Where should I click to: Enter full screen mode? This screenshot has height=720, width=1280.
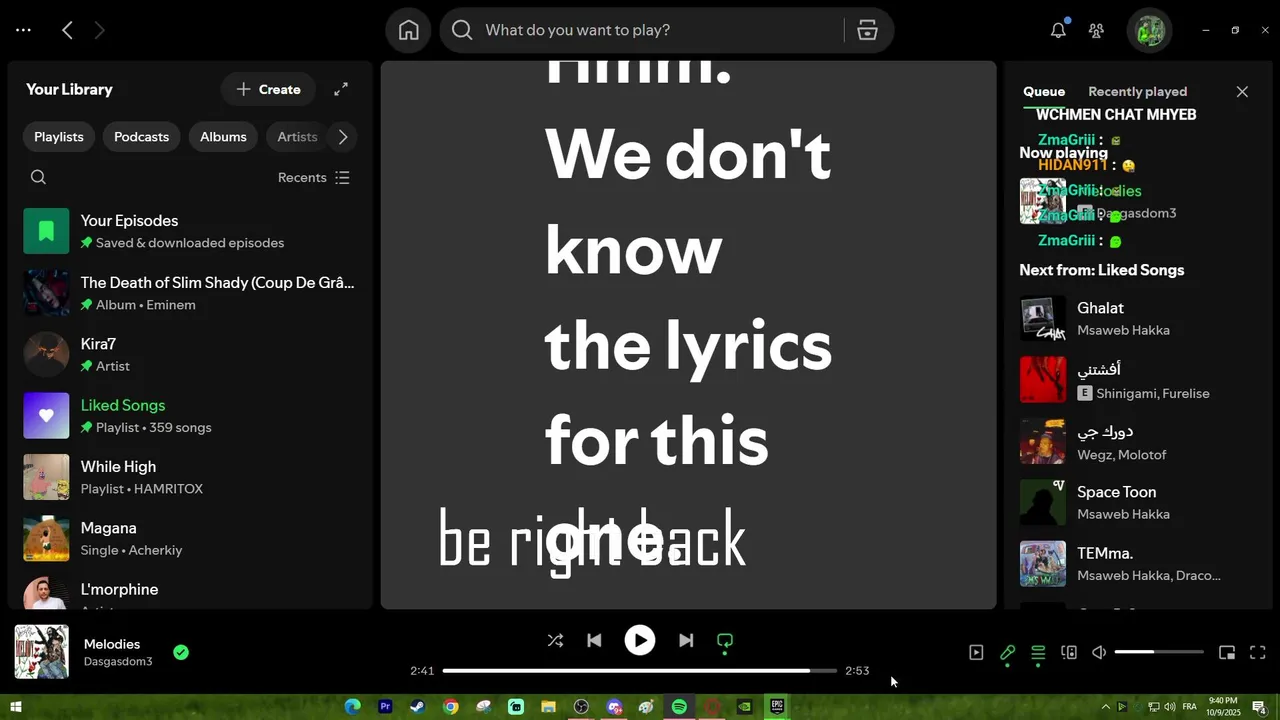coord(1258,652)
